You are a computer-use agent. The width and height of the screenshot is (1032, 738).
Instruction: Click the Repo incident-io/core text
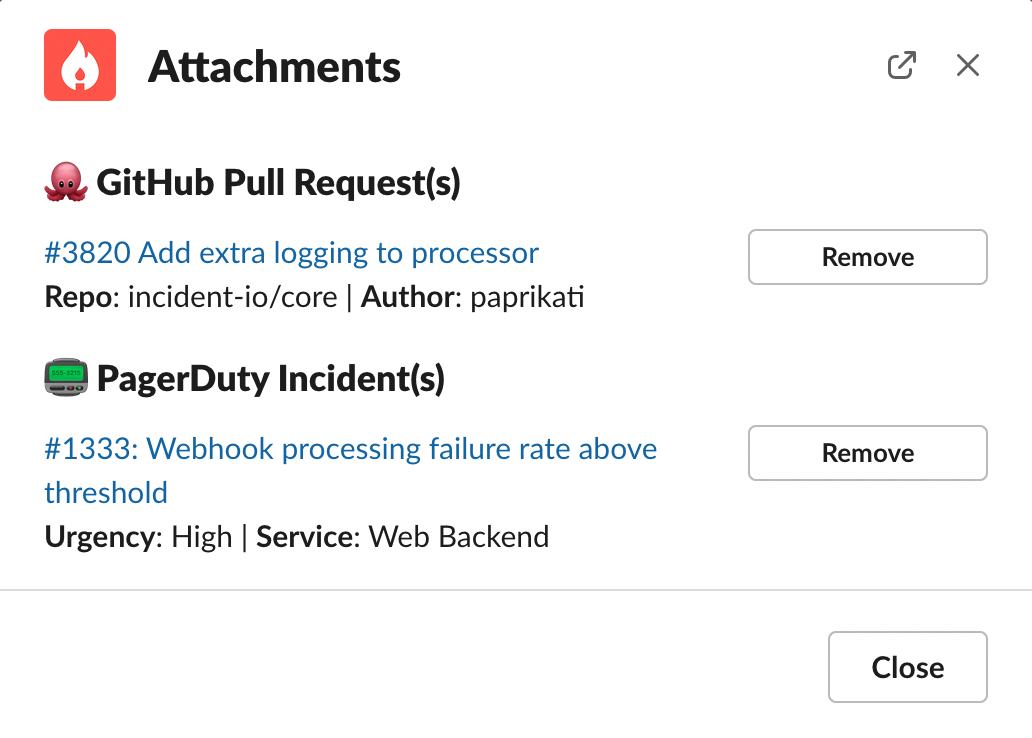click(191, 297)
